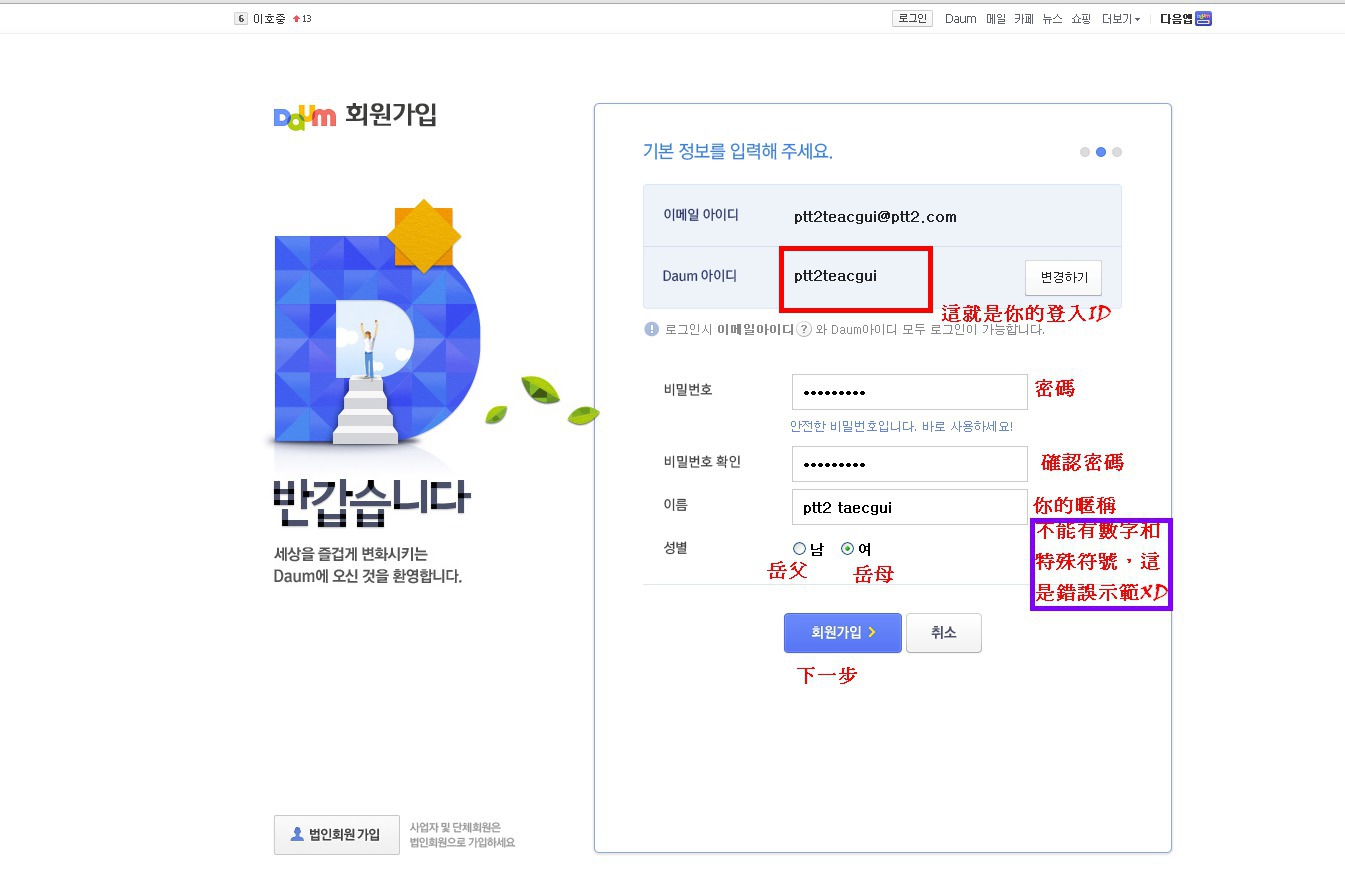Click the 반갑습니다 welcome text

tap(371, 503)
